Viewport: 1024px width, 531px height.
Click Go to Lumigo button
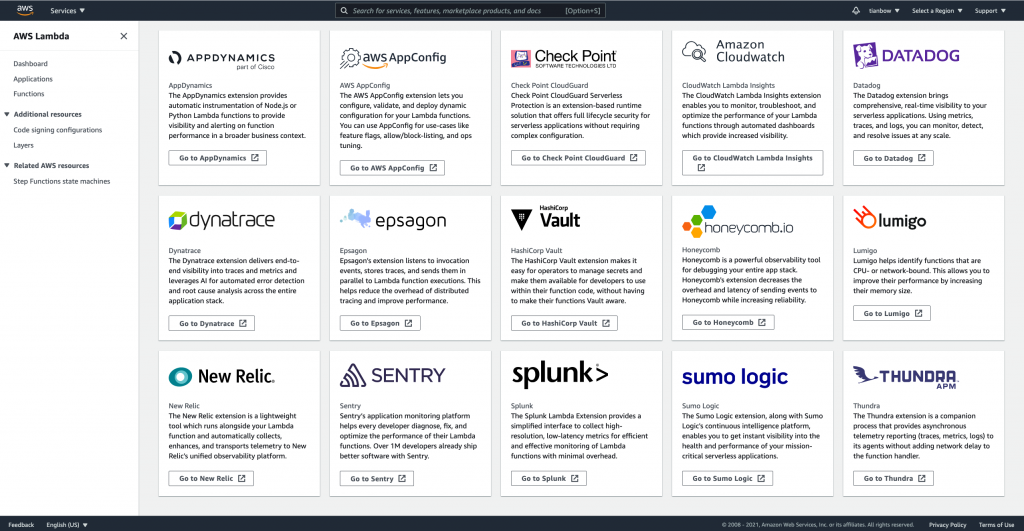(x=891, y=314)
